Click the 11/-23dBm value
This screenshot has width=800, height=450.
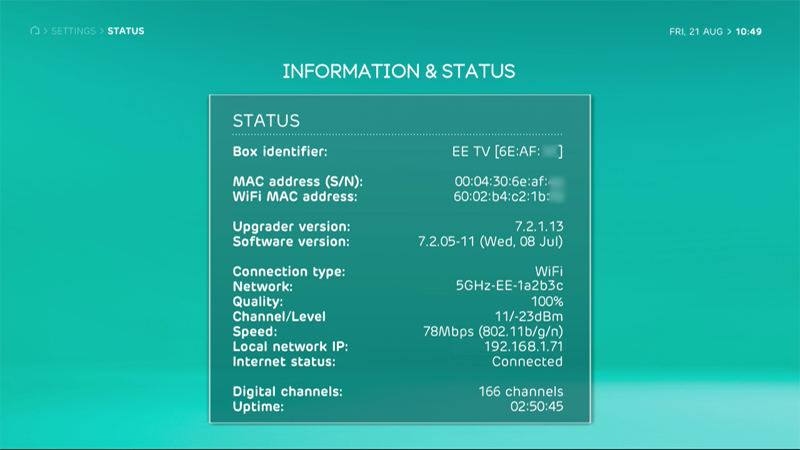coord(529,316)
